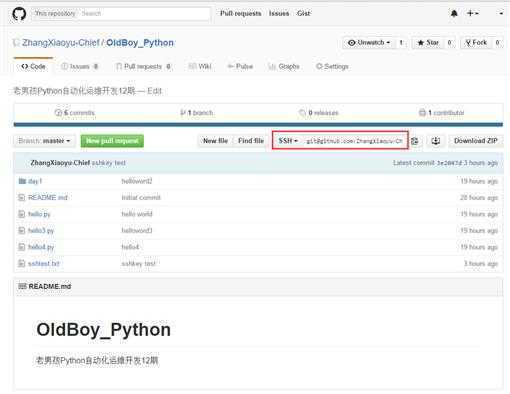510x394 pixels.
Task: Click the day1 folder icon
Action: [22, 181]
